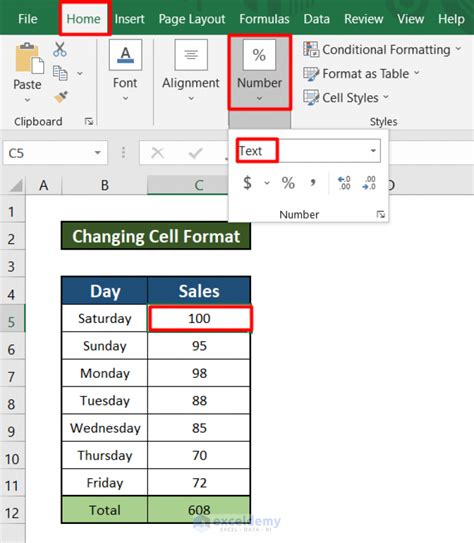Expand the Text number format dropdown

point(373,151)
